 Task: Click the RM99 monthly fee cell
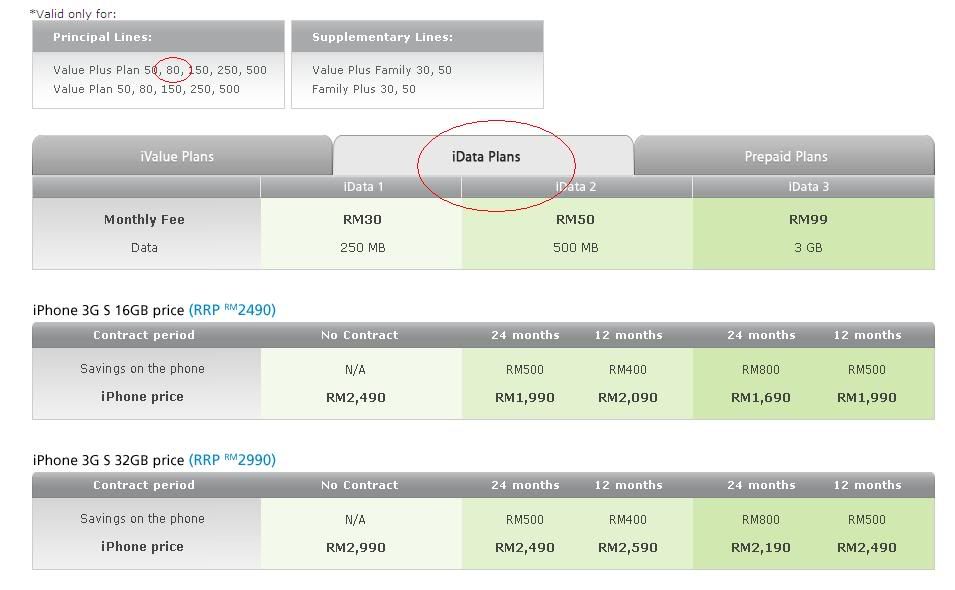click(x=808, y=219)
